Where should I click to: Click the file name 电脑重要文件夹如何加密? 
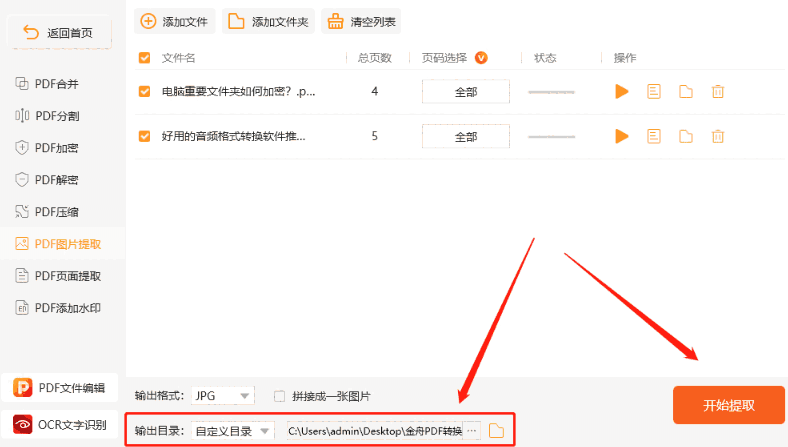coord(238,92)
